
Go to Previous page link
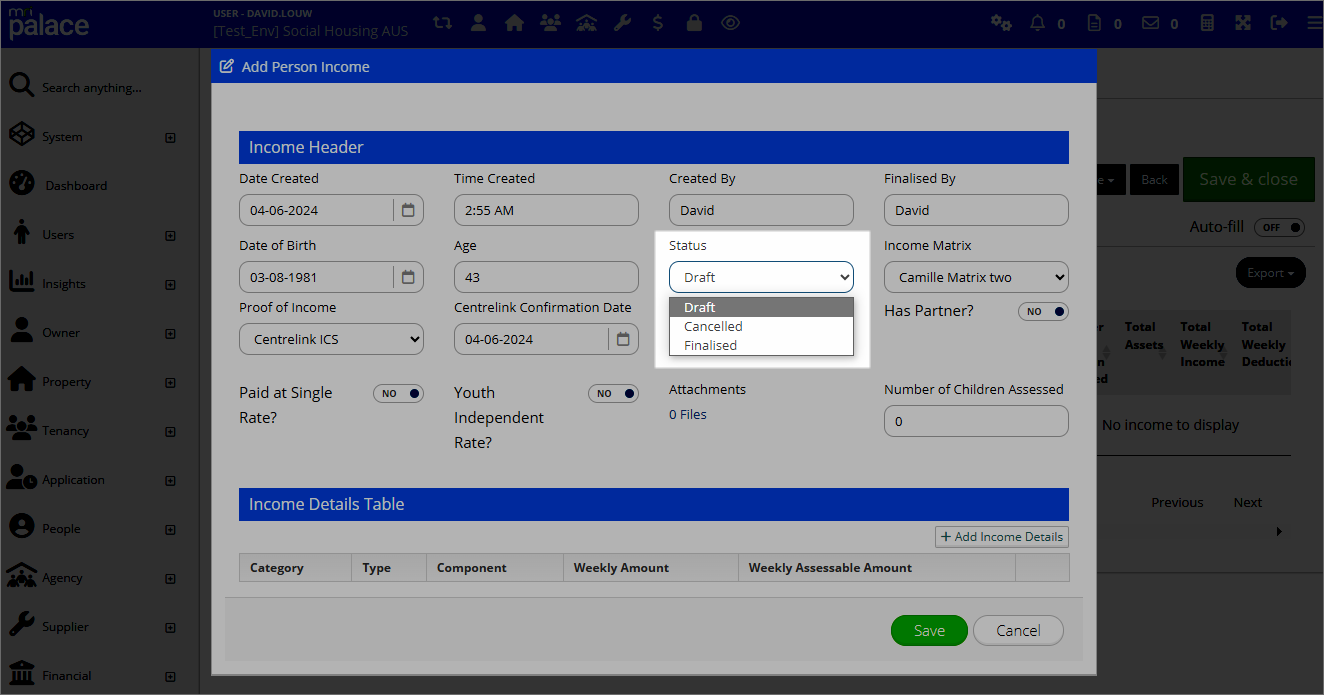pos(1177,502)
